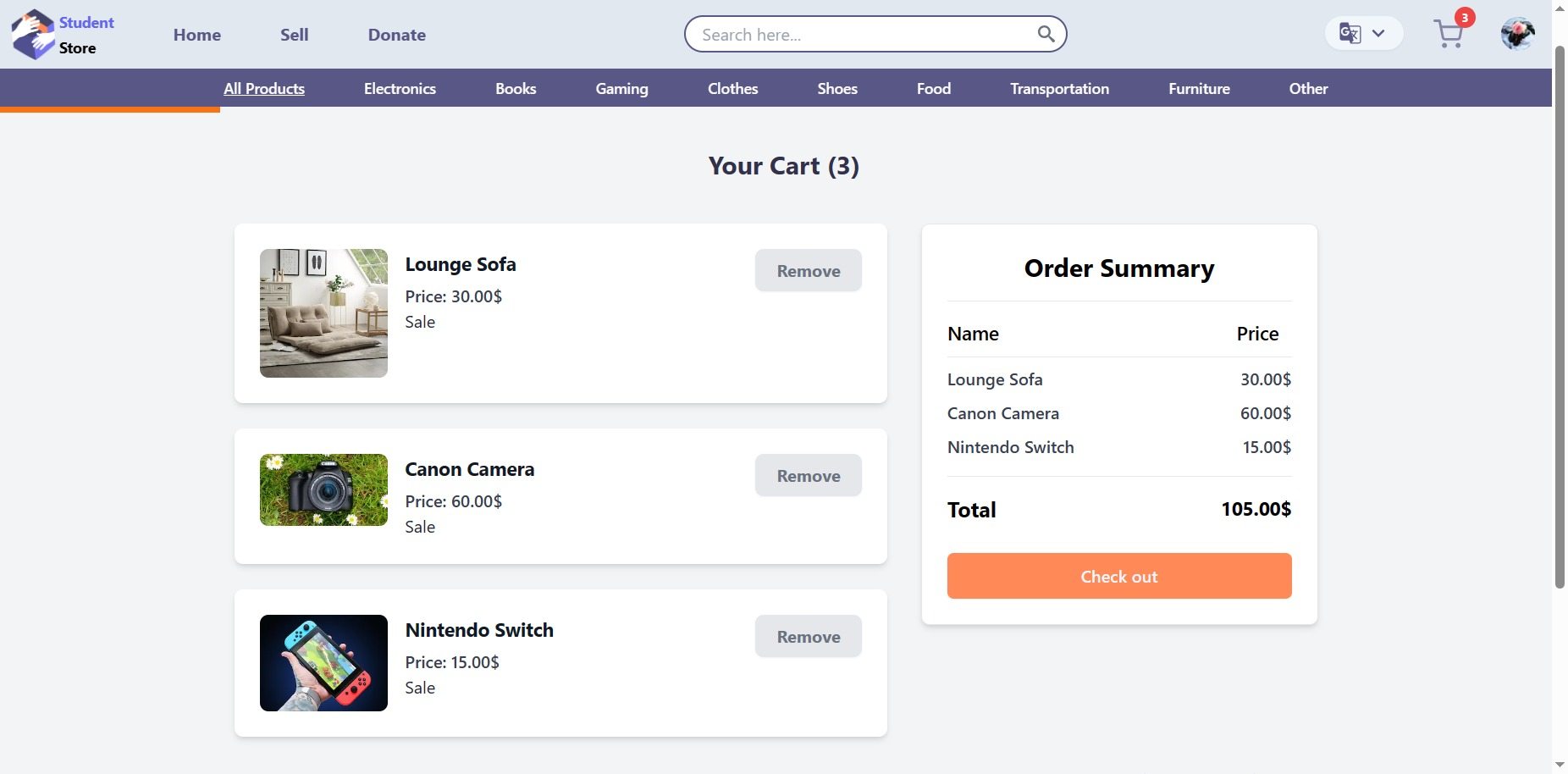Click the Student Store logo
The height and width of the screenshot is (774, 1568).
point(63,35)
